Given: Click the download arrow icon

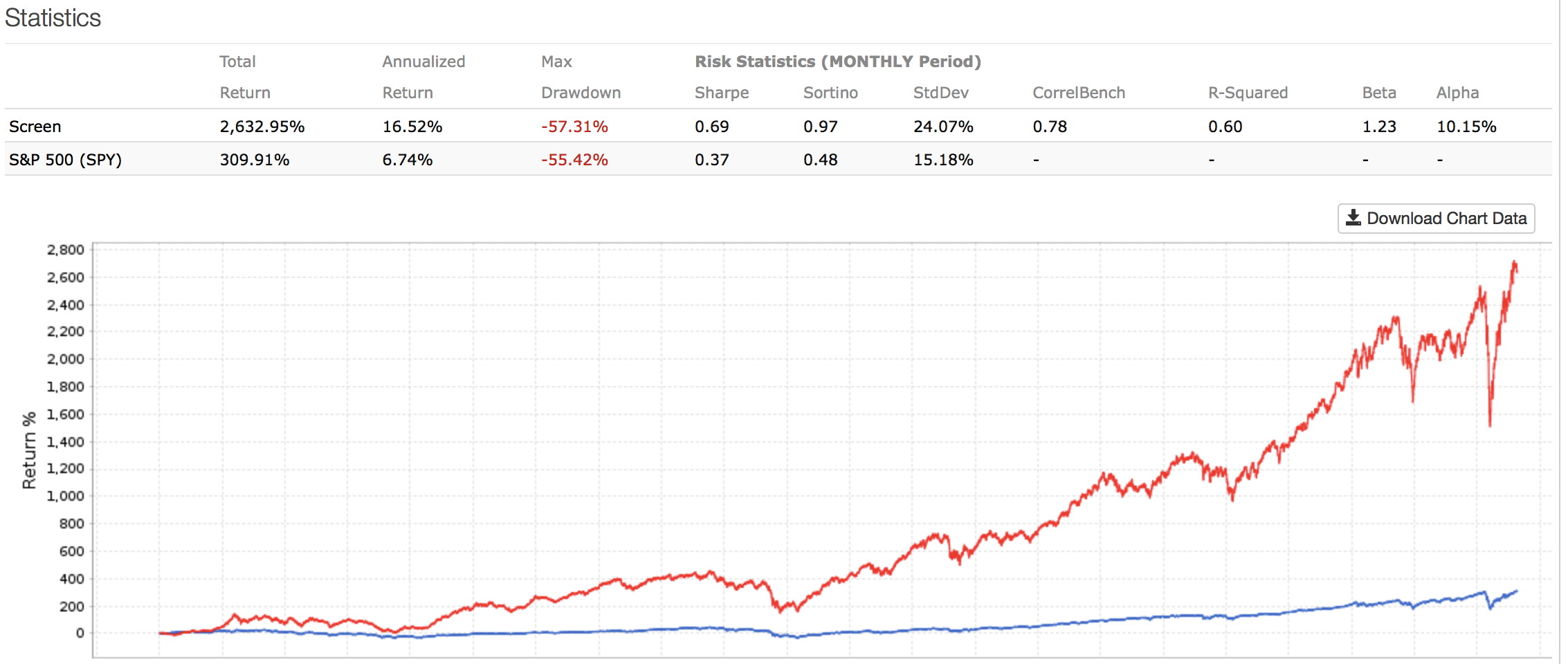Looking at the screenshot, I should [1353, 218].
